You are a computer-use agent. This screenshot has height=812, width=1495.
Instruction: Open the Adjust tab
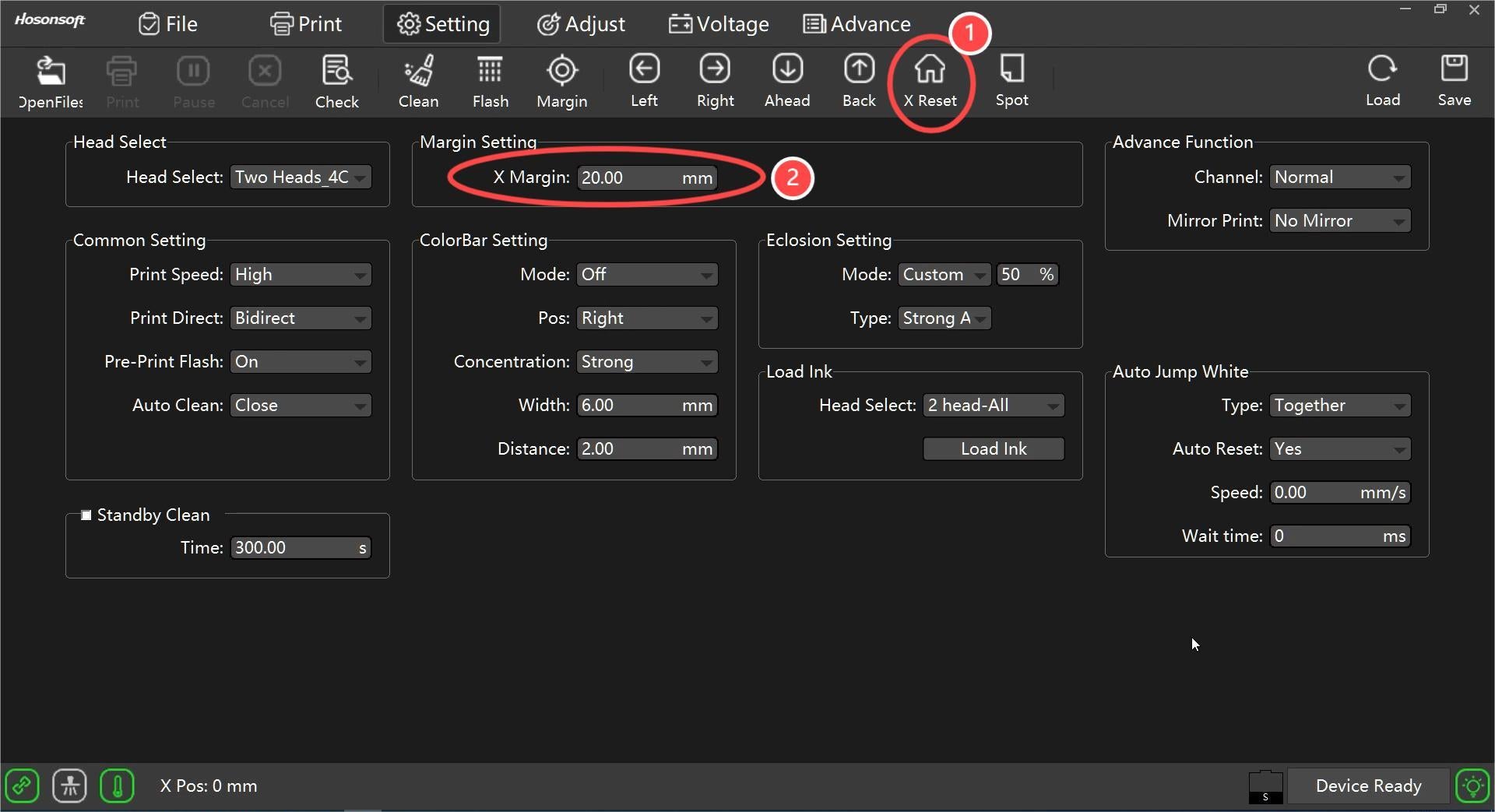click(581, 24)
